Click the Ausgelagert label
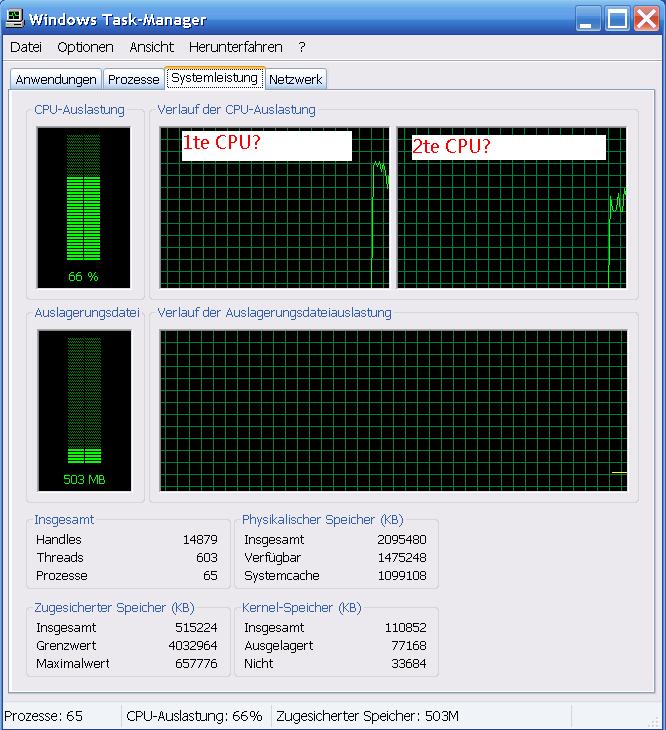666x730 pixels. pos(279,646)
